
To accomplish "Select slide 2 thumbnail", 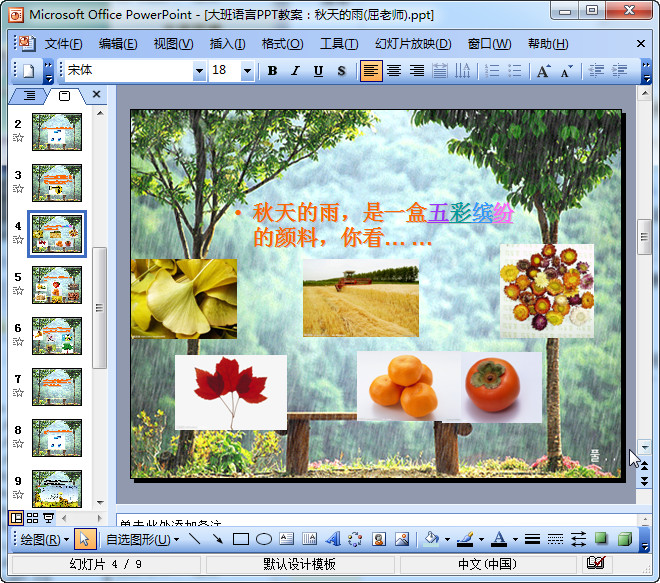I will pos(57,132).
